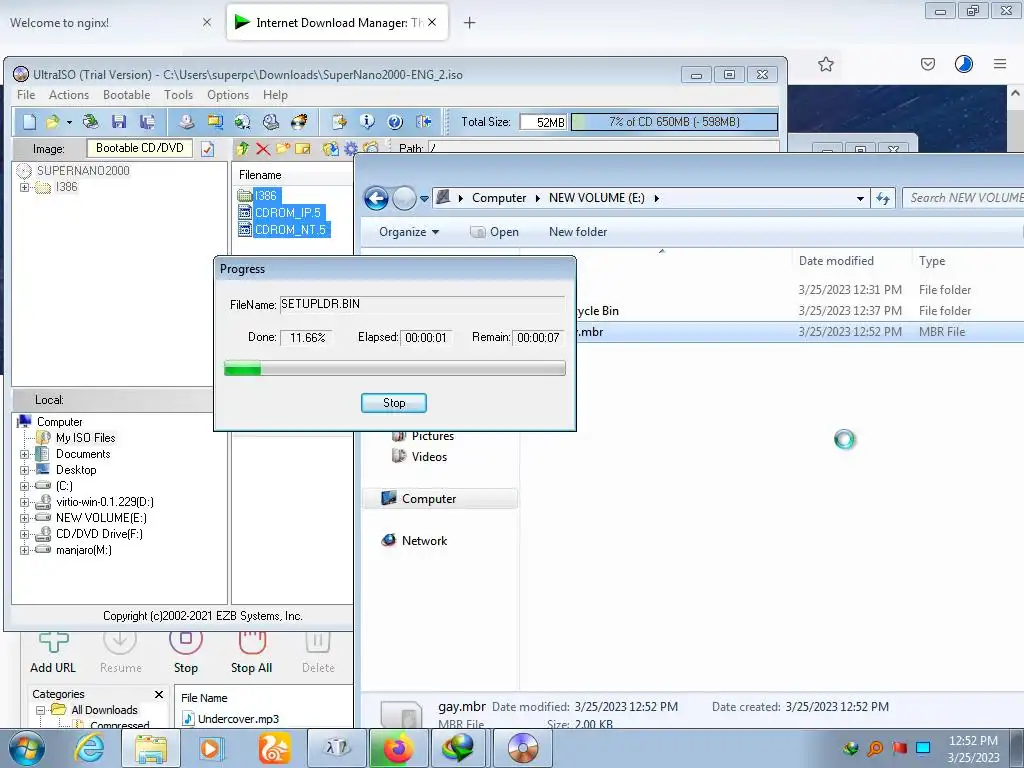Click the red X delete icon in image toolbar
1024x768 pixels.
tap(263, 149)
